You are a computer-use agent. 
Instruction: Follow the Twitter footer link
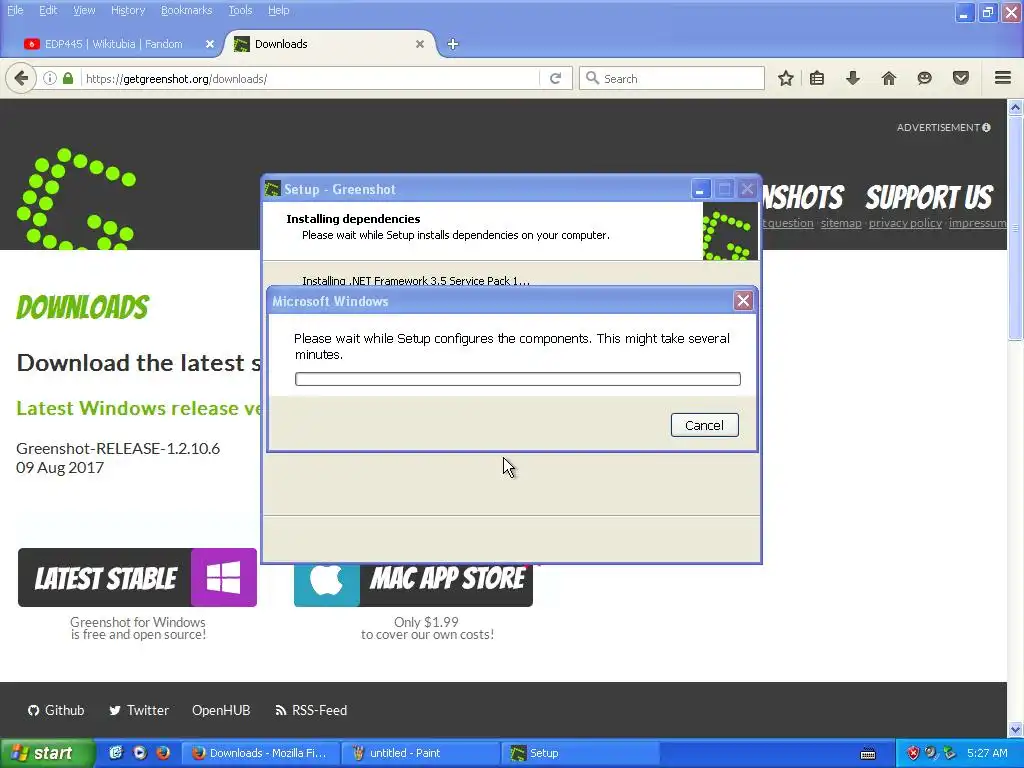[x=139, y=710]
